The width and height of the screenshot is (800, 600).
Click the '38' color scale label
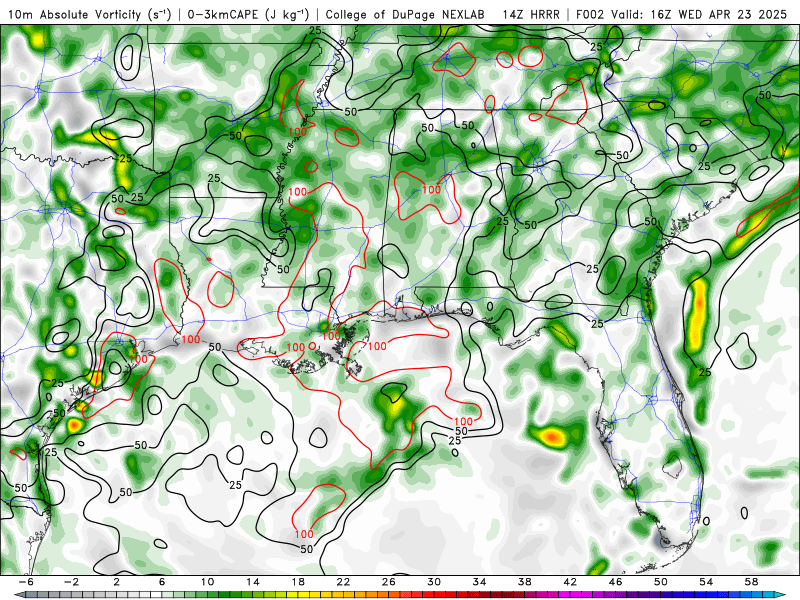[525, 582]
